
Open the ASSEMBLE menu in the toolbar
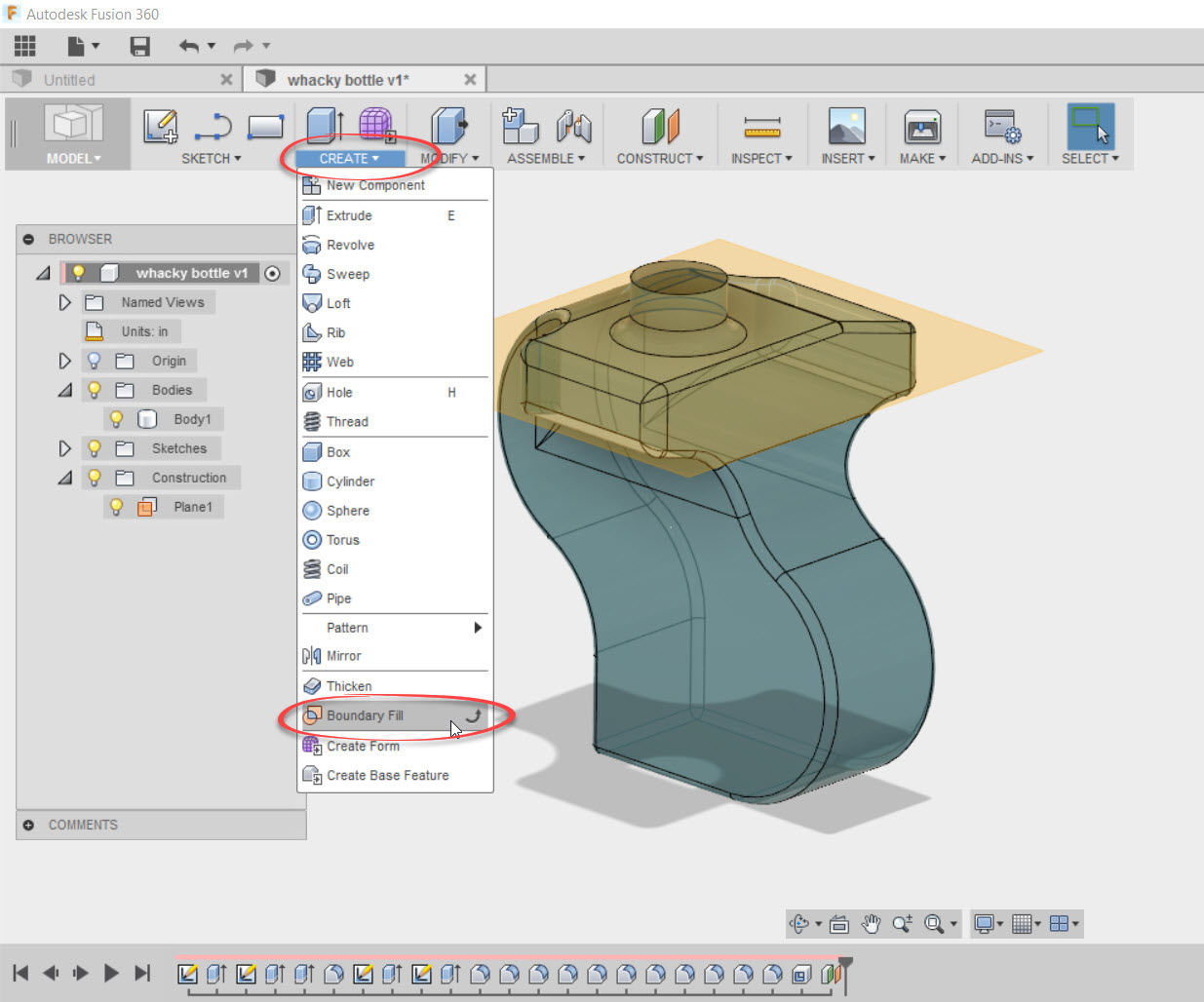tap(542, 158)
